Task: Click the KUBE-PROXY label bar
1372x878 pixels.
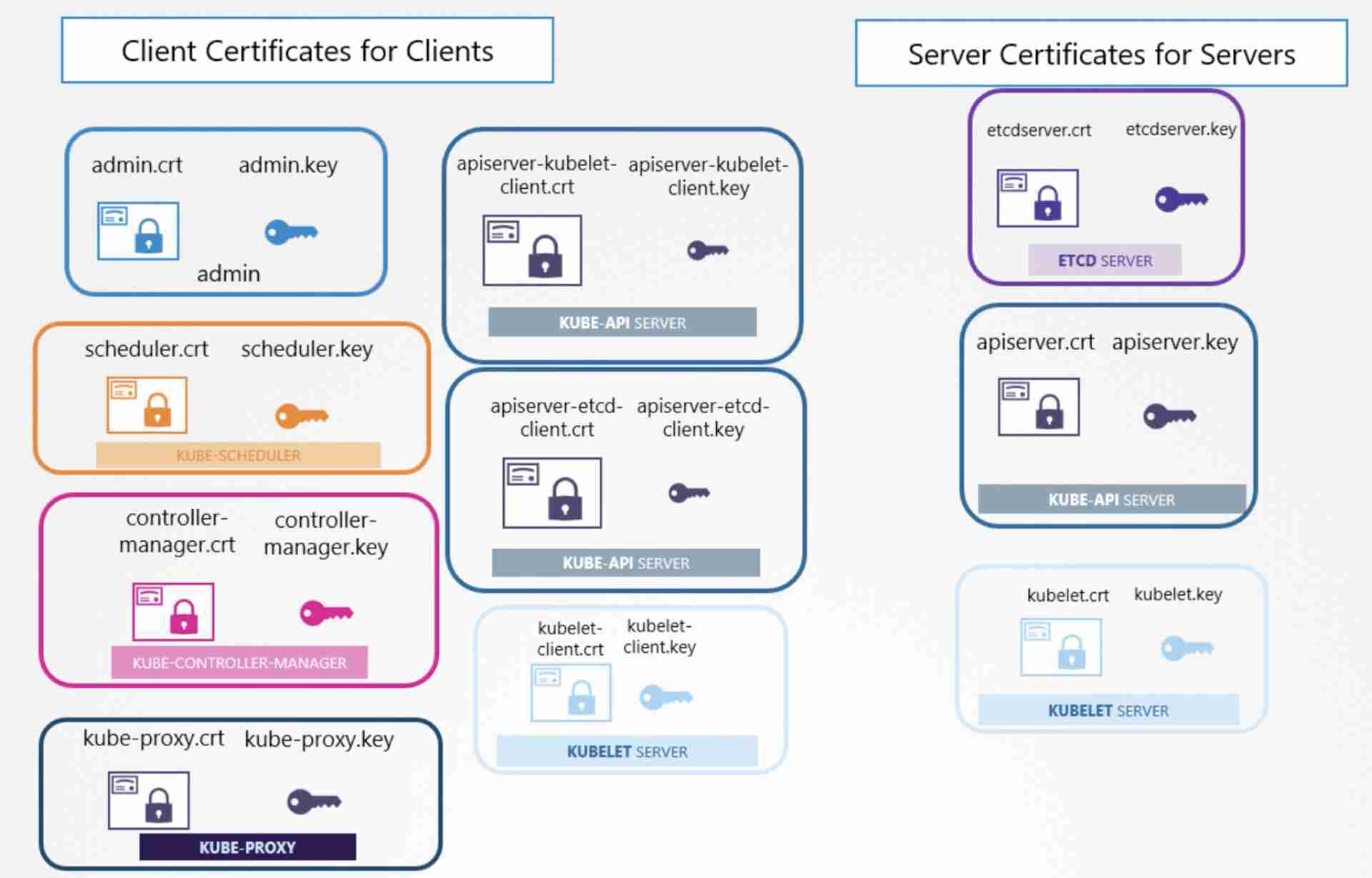Action: click(247, 847)
